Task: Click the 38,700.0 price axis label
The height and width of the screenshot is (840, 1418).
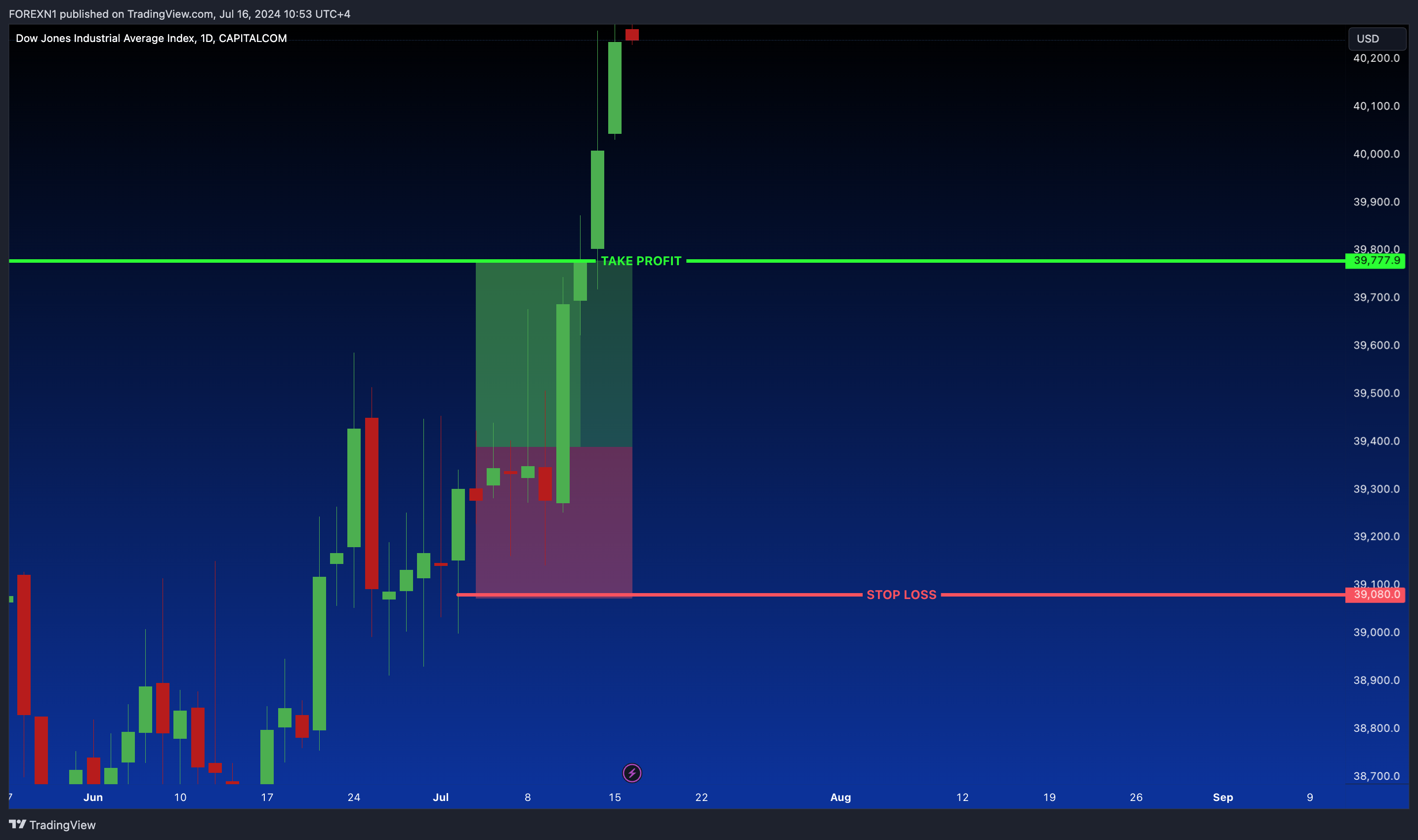Action: coord(1376,776)
